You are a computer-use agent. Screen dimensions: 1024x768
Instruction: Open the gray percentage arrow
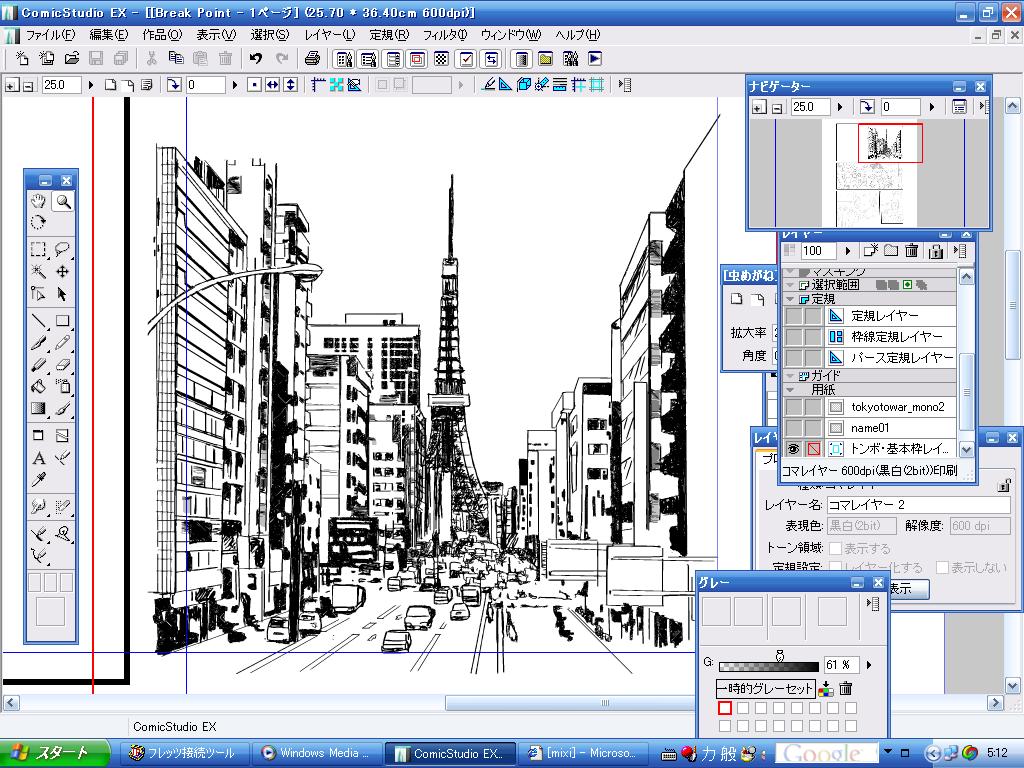pyautogui.click(x=869, y=665)
